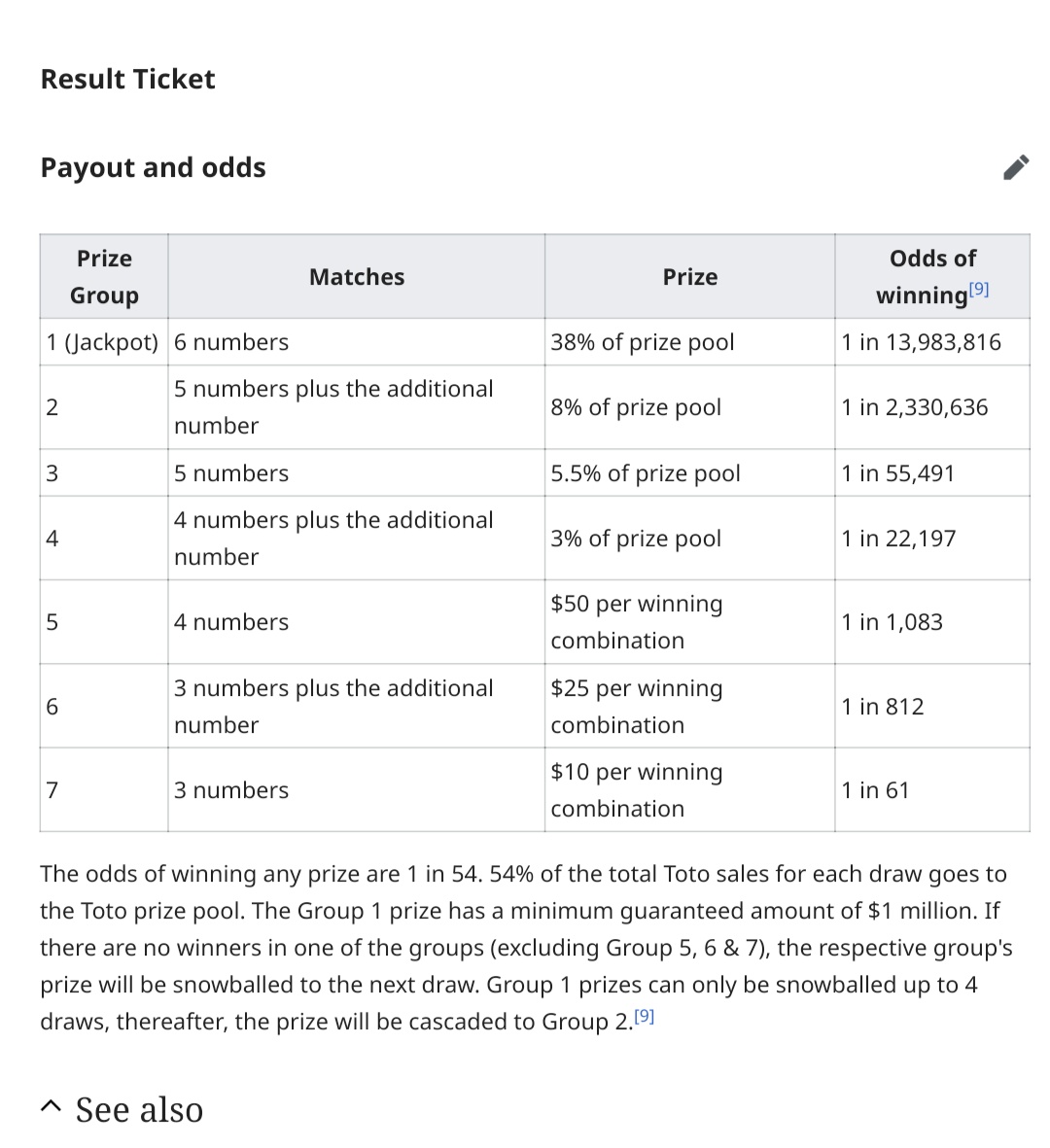Viewport: 1050px width, 1148px height.
Task: Click the 38% of prize pool cell
Action: pos(642,342)
